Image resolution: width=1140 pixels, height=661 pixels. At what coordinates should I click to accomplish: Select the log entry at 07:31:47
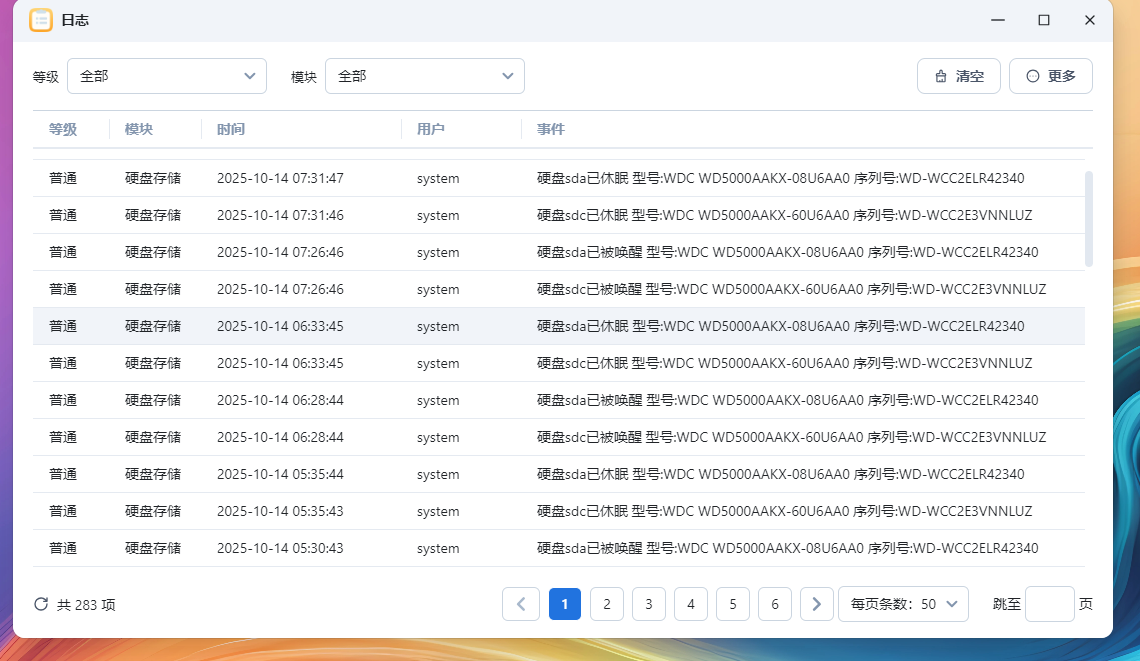(558, 178)
